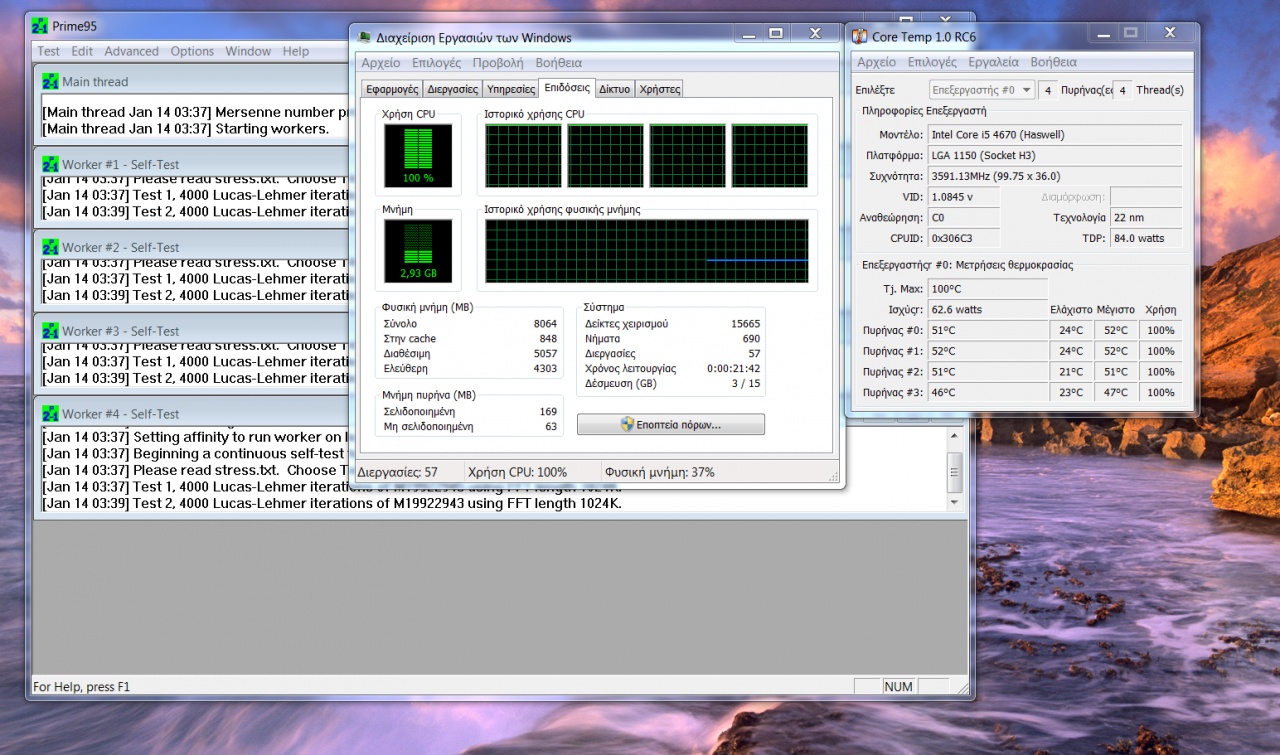Click the Worker #4 scrollbar thumb
Viewport: 1280px width, 755px height.
(x=955, y=472)
